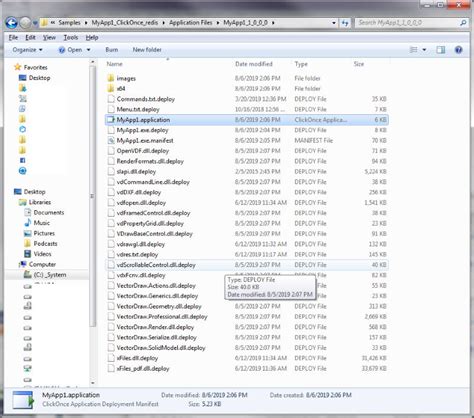Image resolution: width=474 pixels, height=418 pixels.
Task: Expand the arrow after Application Files in path
Action: coord(218,23)
